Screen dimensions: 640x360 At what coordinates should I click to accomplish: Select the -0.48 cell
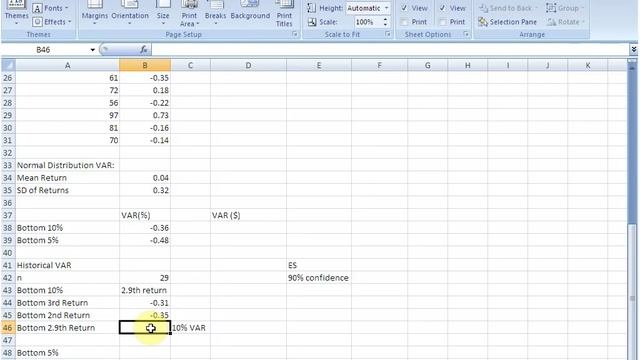[145, 240]
